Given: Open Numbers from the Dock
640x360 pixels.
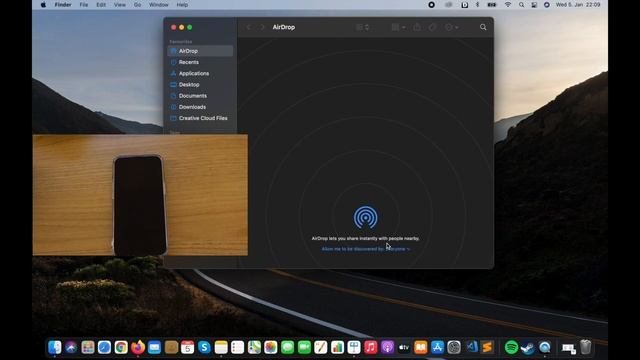Looking at the screenshot, I should [338, 347].
